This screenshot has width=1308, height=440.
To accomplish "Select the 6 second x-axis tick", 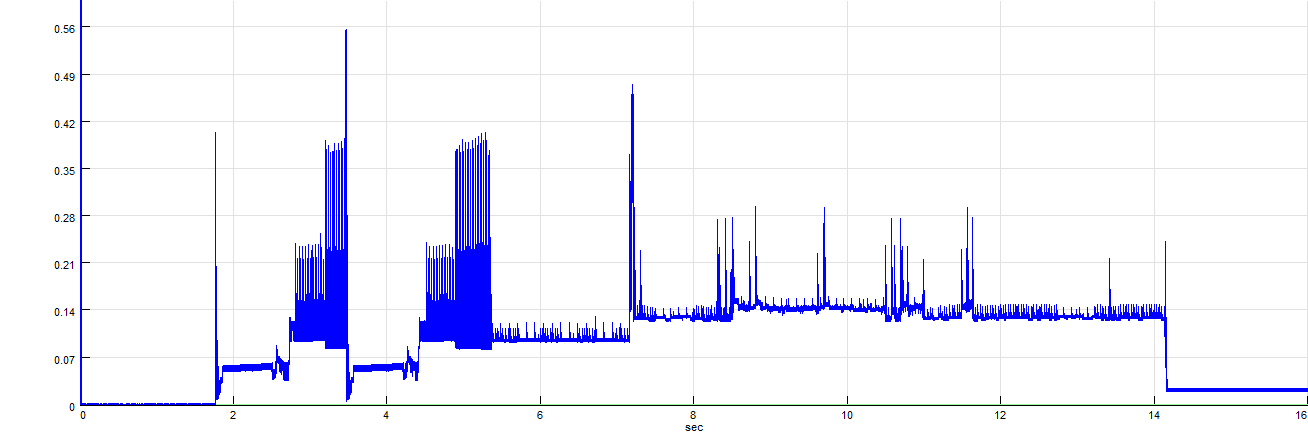I will click(x=540, y=415).
